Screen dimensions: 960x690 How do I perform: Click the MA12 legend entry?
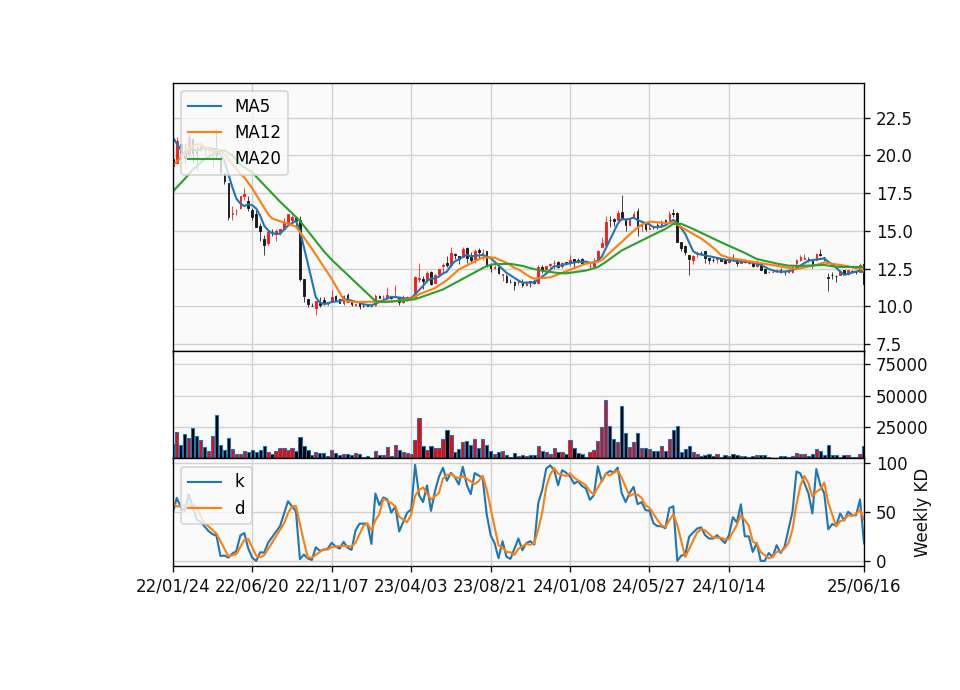click(234, 132)
